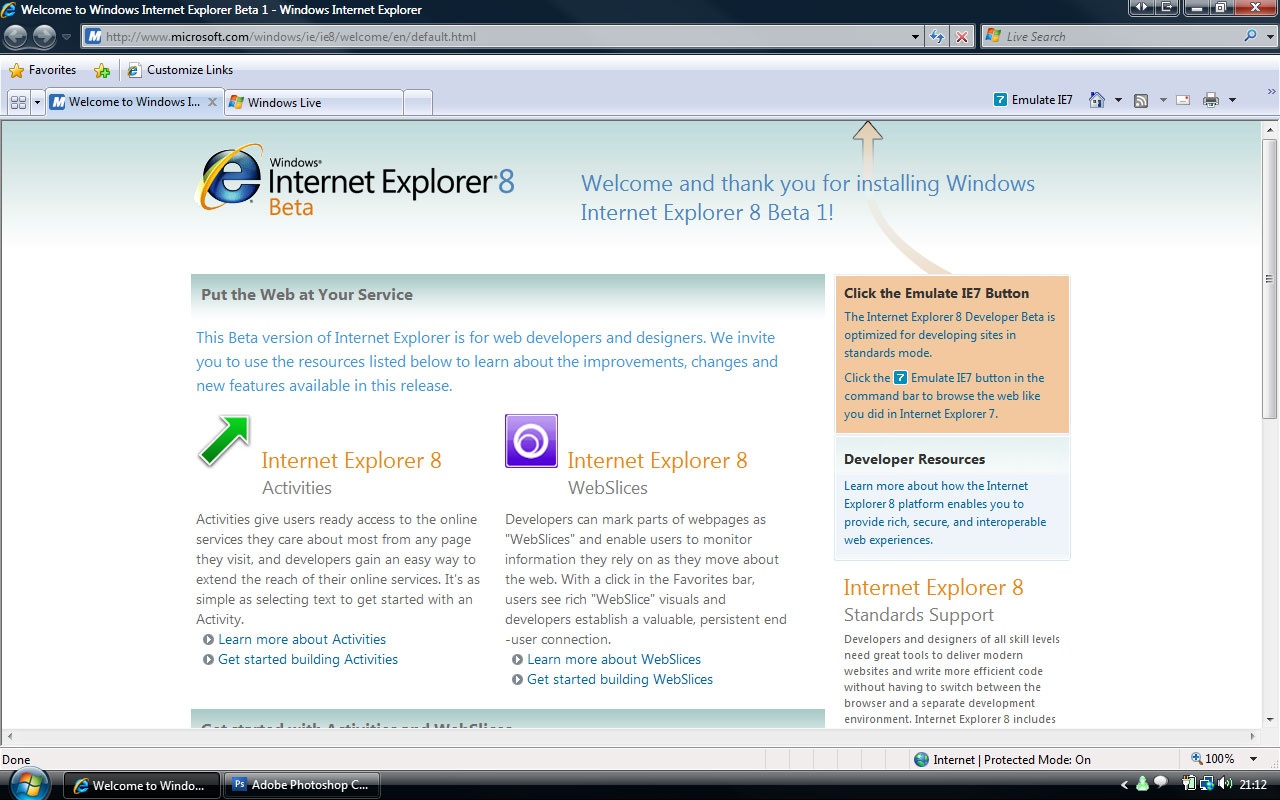Click the network connection tray icon

pyautogui.click(x=1207, y=785)
